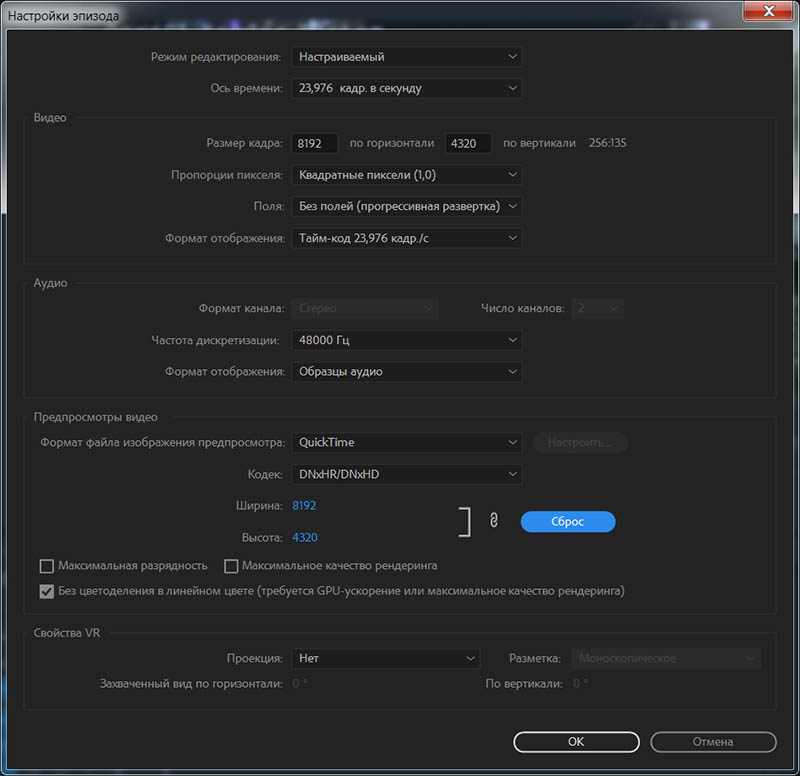
Task: Enable Максимальное качество рендеринга checkbox
Action: (x=231, y=566)
